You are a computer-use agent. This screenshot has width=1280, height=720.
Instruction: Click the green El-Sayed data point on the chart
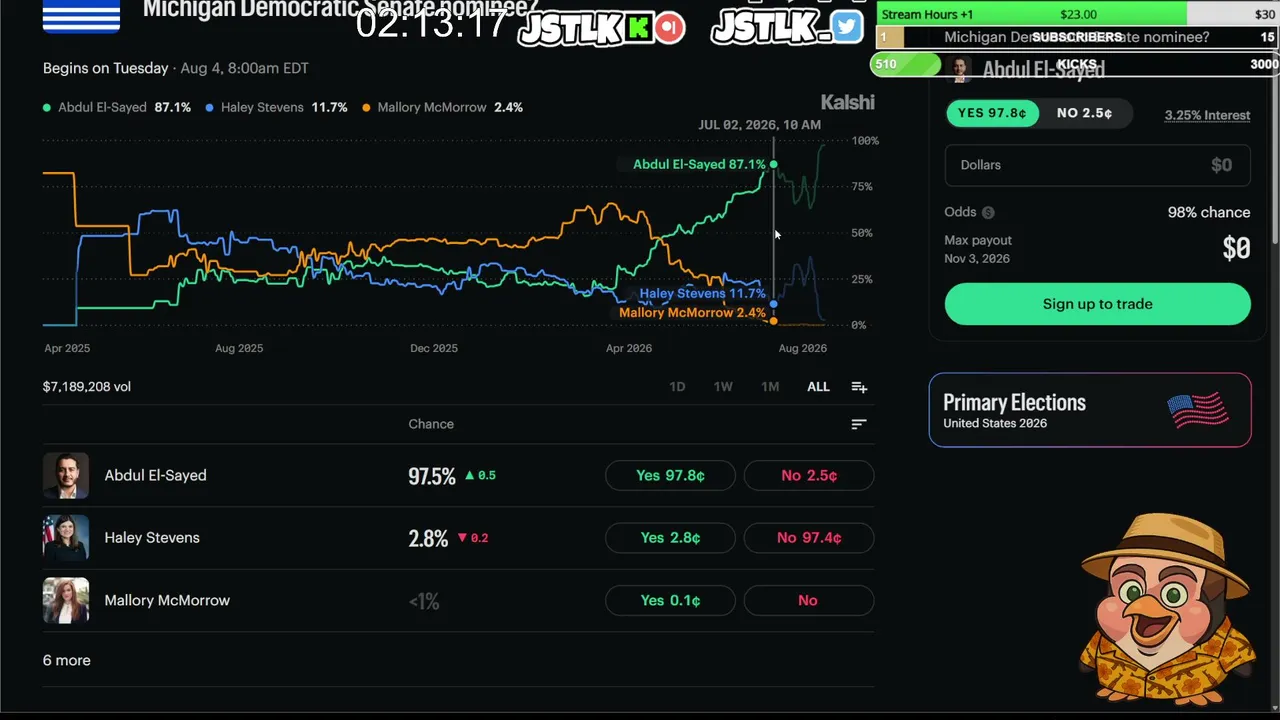point(773,164)
